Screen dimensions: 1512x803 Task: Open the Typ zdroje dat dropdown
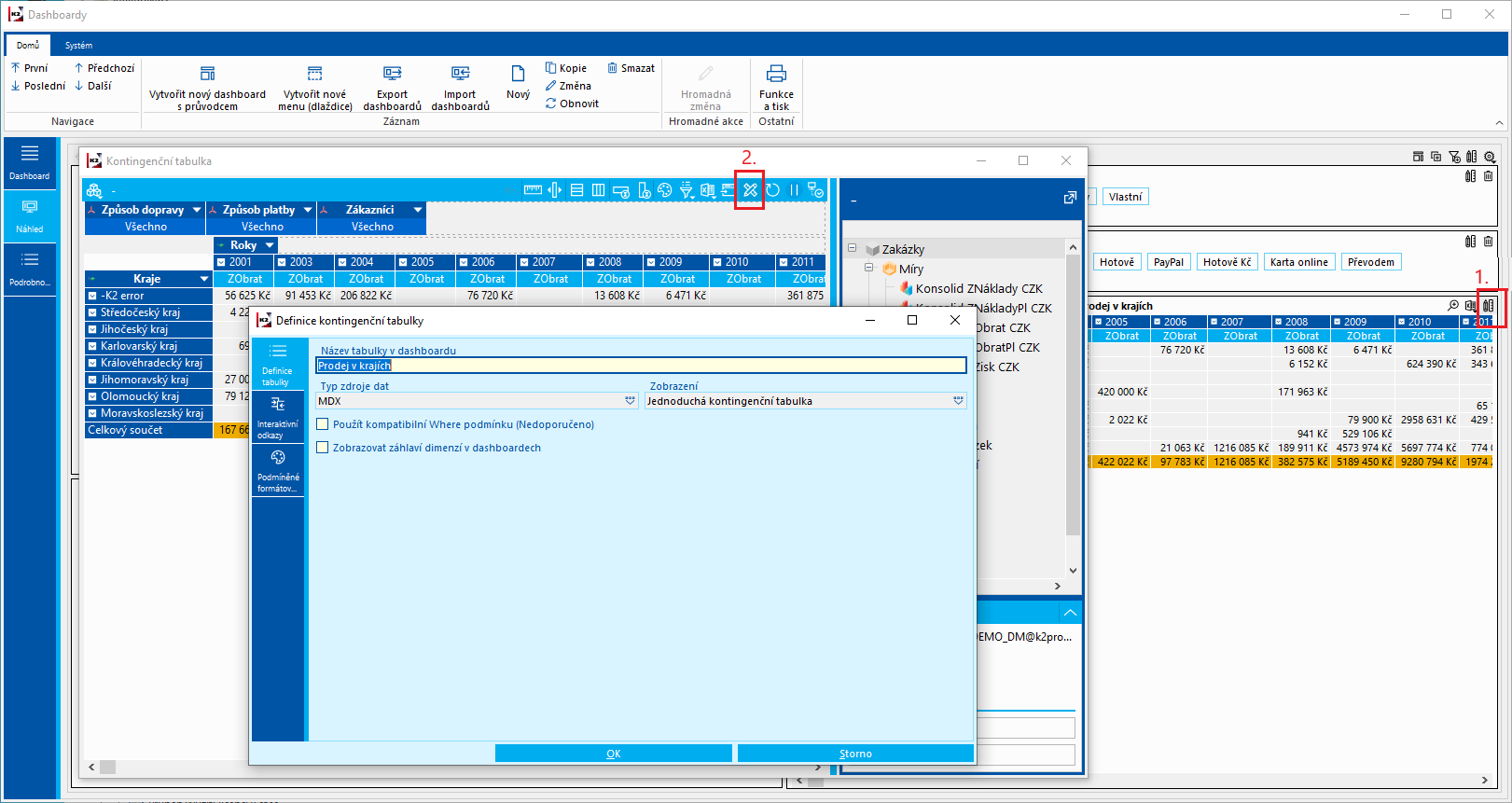point(631,401)
